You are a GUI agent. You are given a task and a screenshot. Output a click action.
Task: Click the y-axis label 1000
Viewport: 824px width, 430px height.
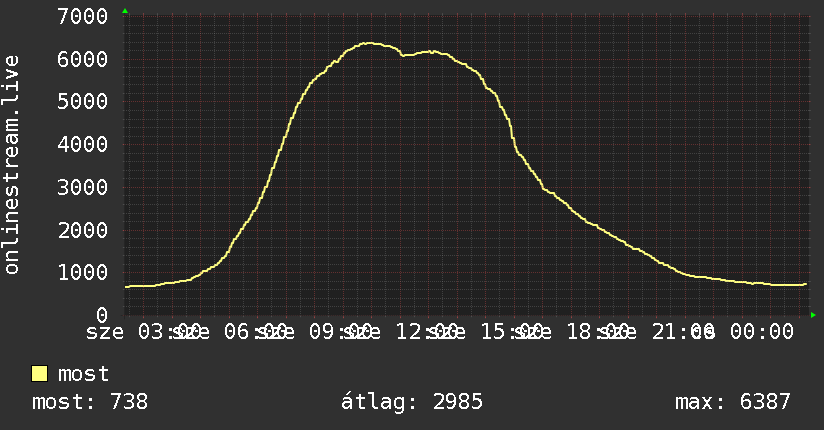(x=83, y=272)
